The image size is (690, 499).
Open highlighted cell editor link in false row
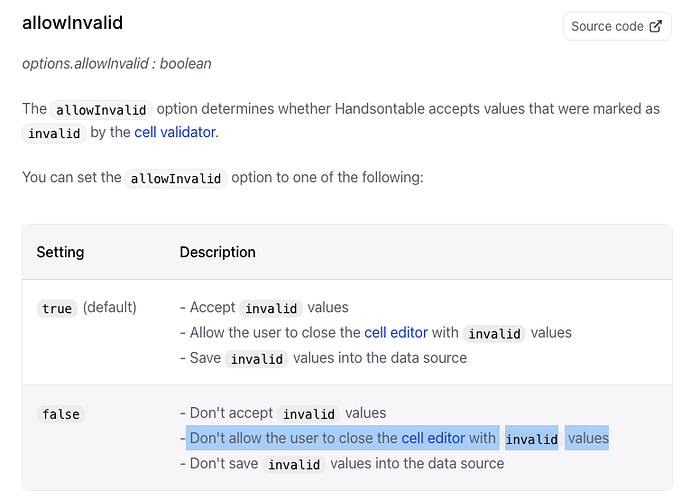pos(433,438)
